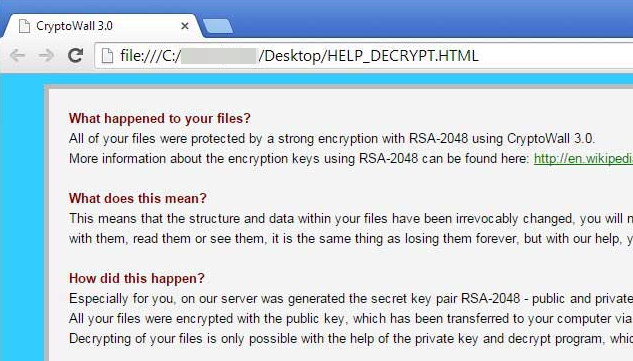Reload the HELP_DECRYPT page

click(x=75, y=55)
